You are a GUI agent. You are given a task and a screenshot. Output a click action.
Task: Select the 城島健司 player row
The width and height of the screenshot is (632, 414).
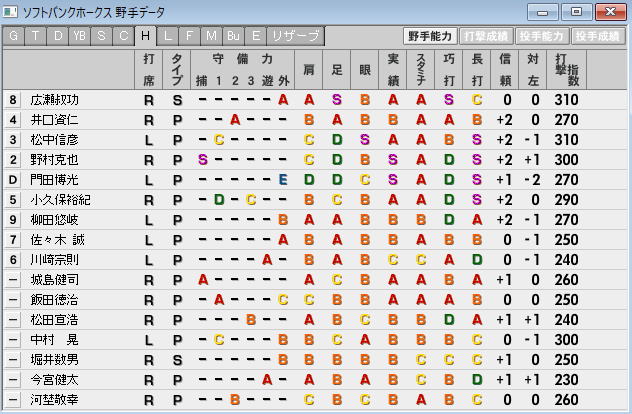point(54,279)
